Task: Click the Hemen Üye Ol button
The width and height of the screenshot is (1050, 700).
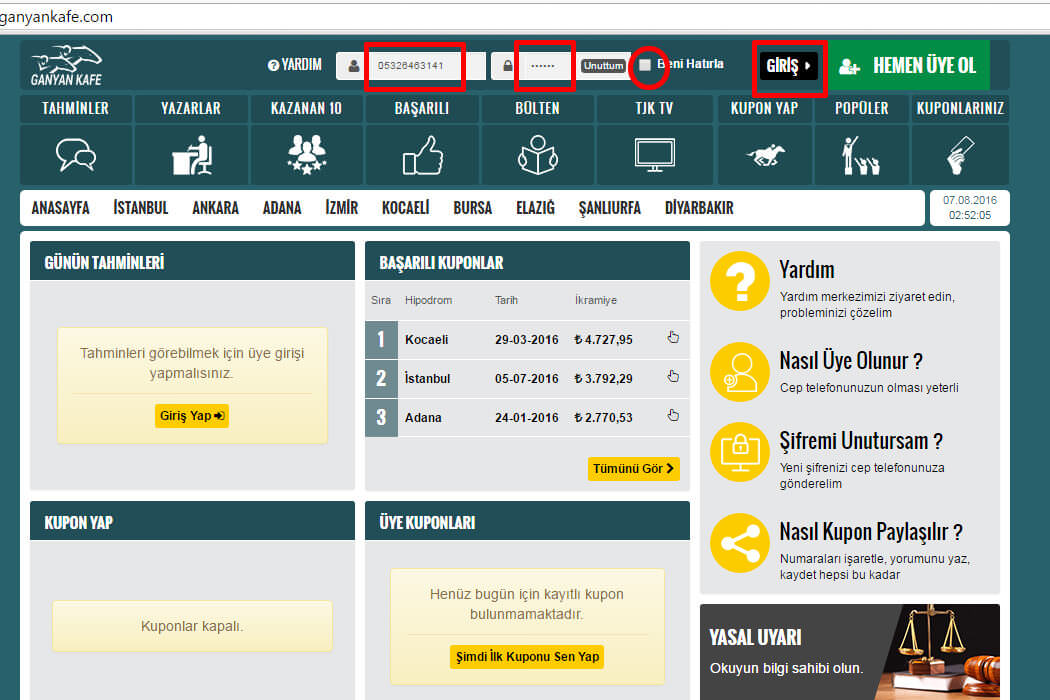Action: [x=909, y=66]
